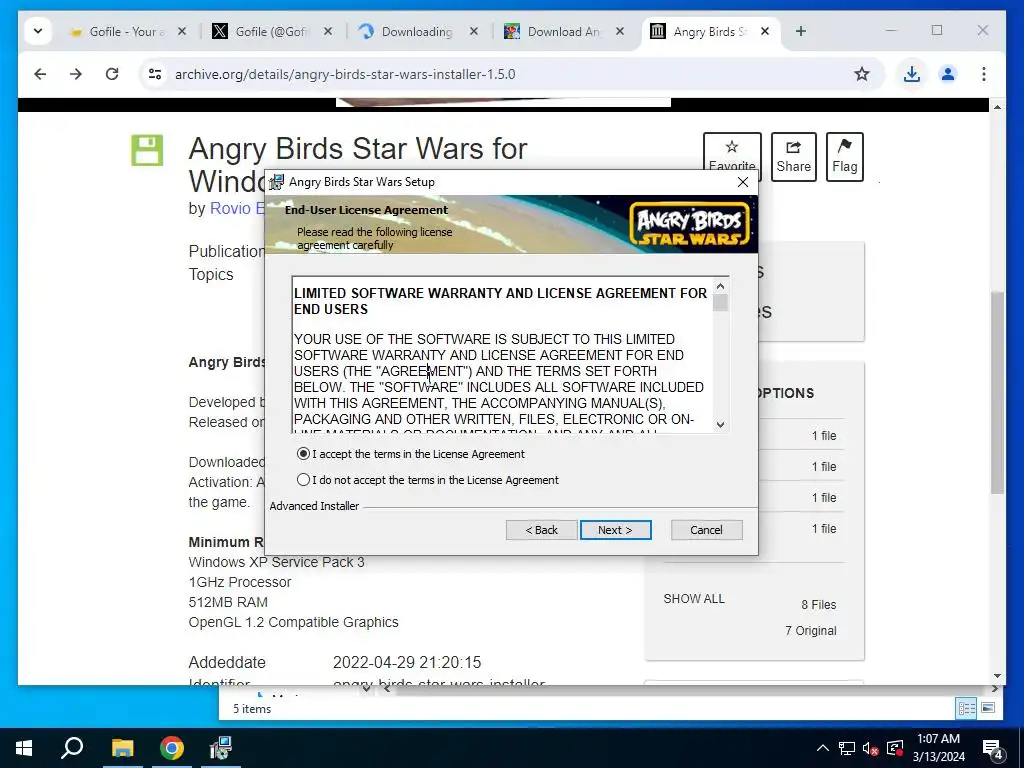
Task: Reload the archive.org page
Action: pyautogui.click(x=112, y=74)
